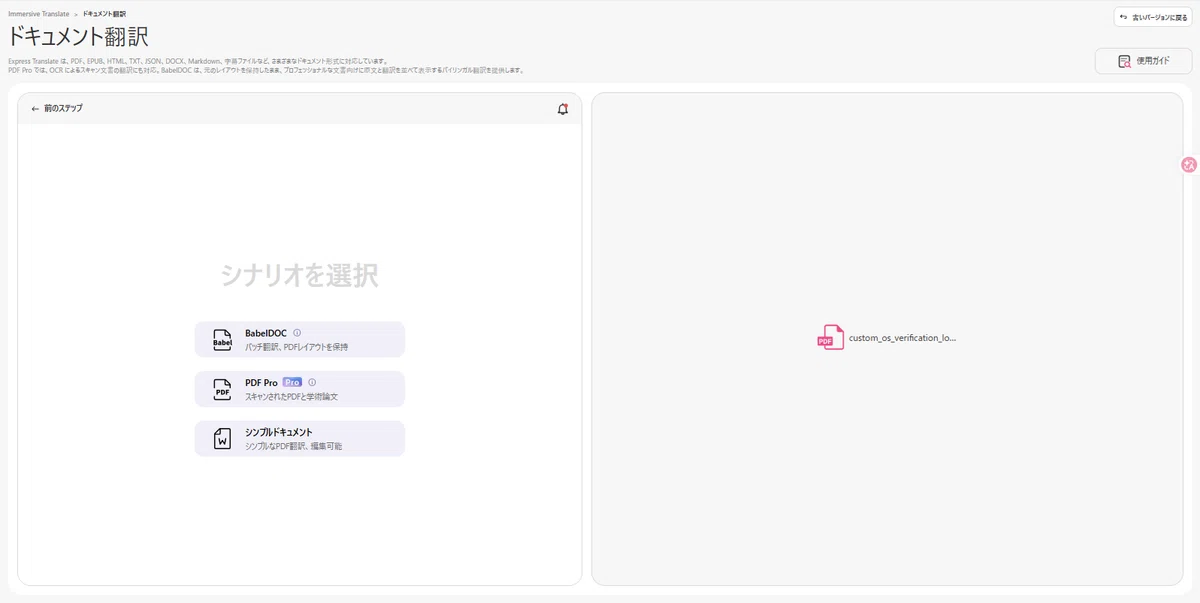The height and width of the screenshot is (603, 1200).
Task: Select the BabelDOC scenario option
Action: 300,339
